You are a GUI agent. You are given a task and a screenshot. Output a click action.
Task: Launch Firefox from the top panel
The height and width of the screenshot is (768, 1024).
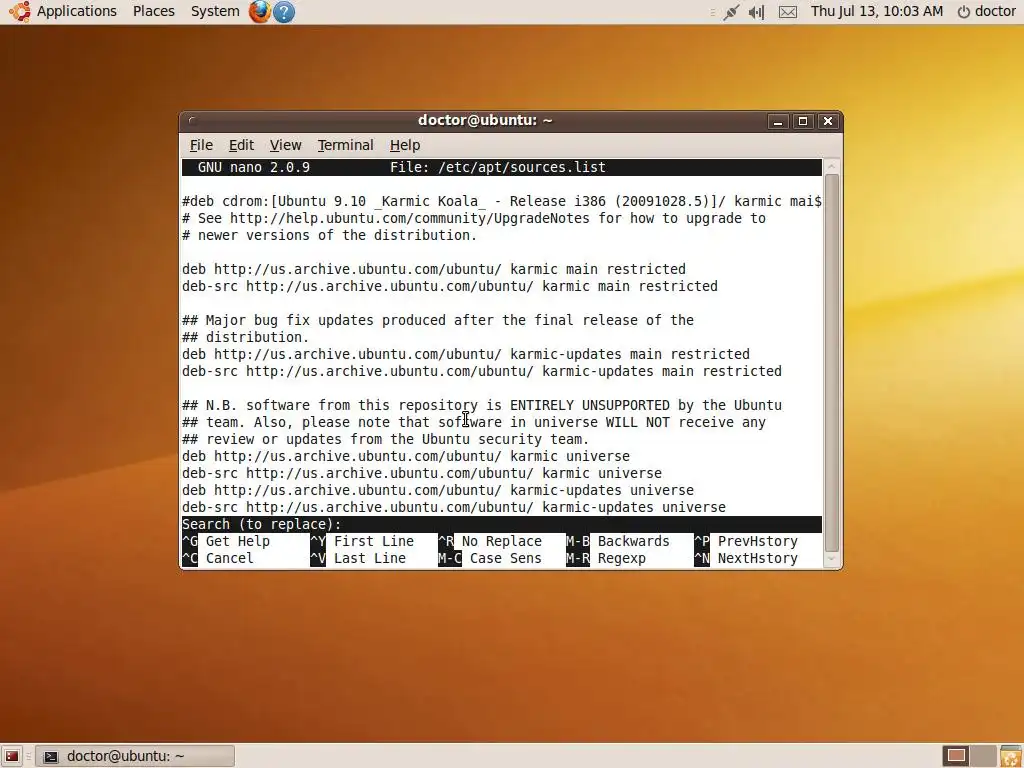pos(259,11)
